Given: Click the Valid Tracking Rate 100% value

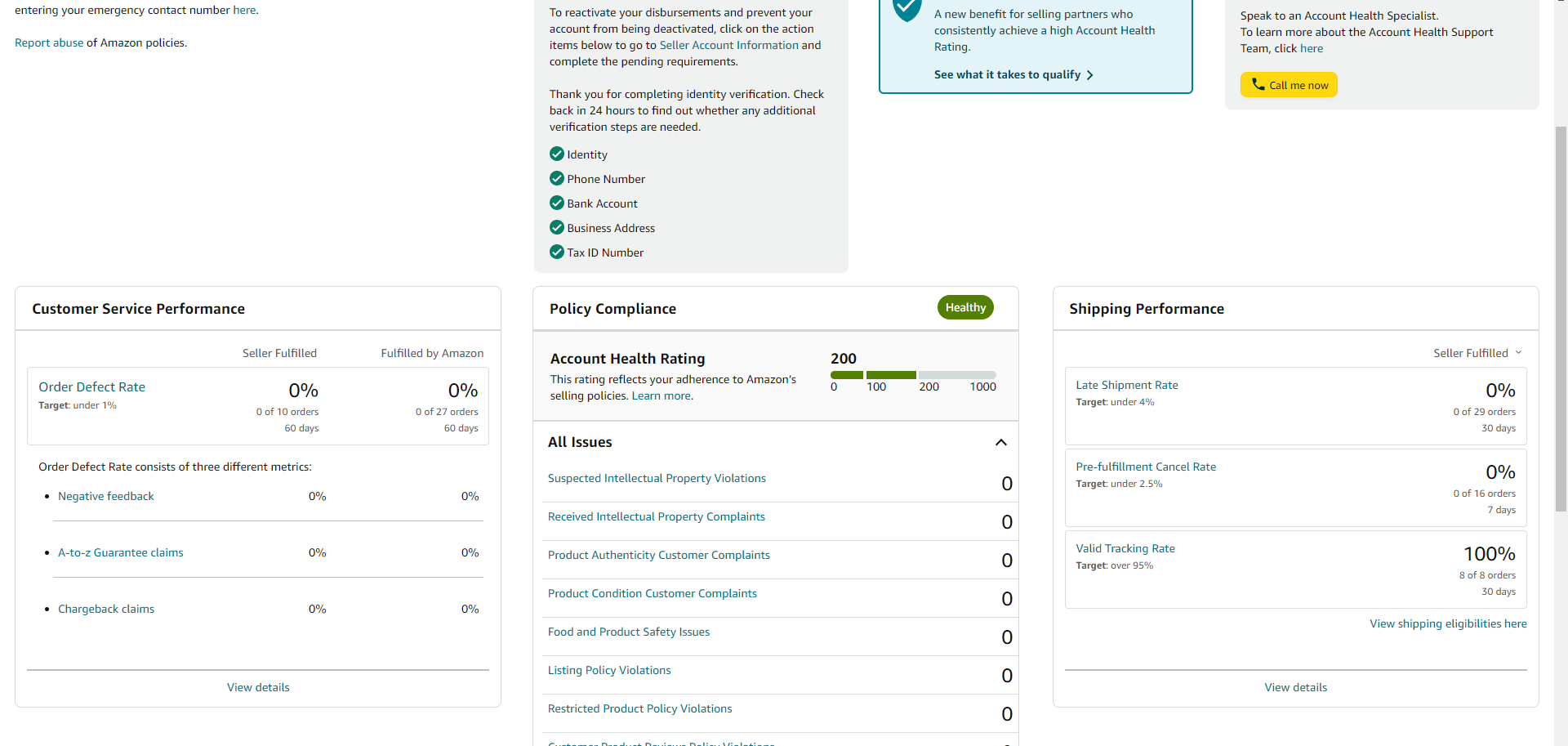Looking at the screenshot, I should pyautogui.click(x=1489, y=554).
